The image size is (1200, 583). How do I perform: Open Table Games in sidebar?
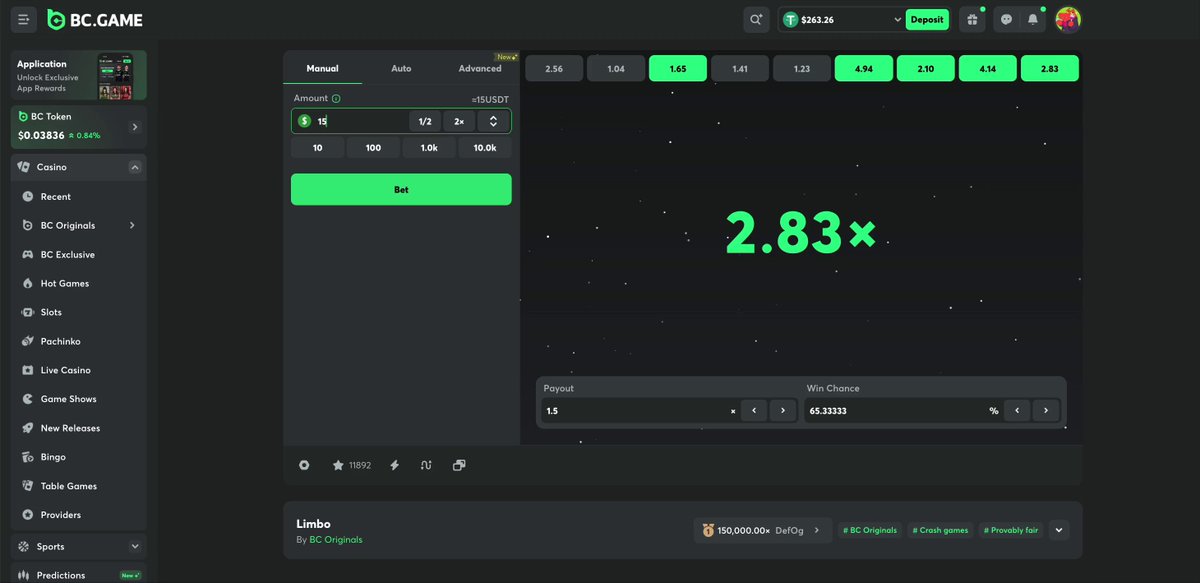tap(79, 486)
